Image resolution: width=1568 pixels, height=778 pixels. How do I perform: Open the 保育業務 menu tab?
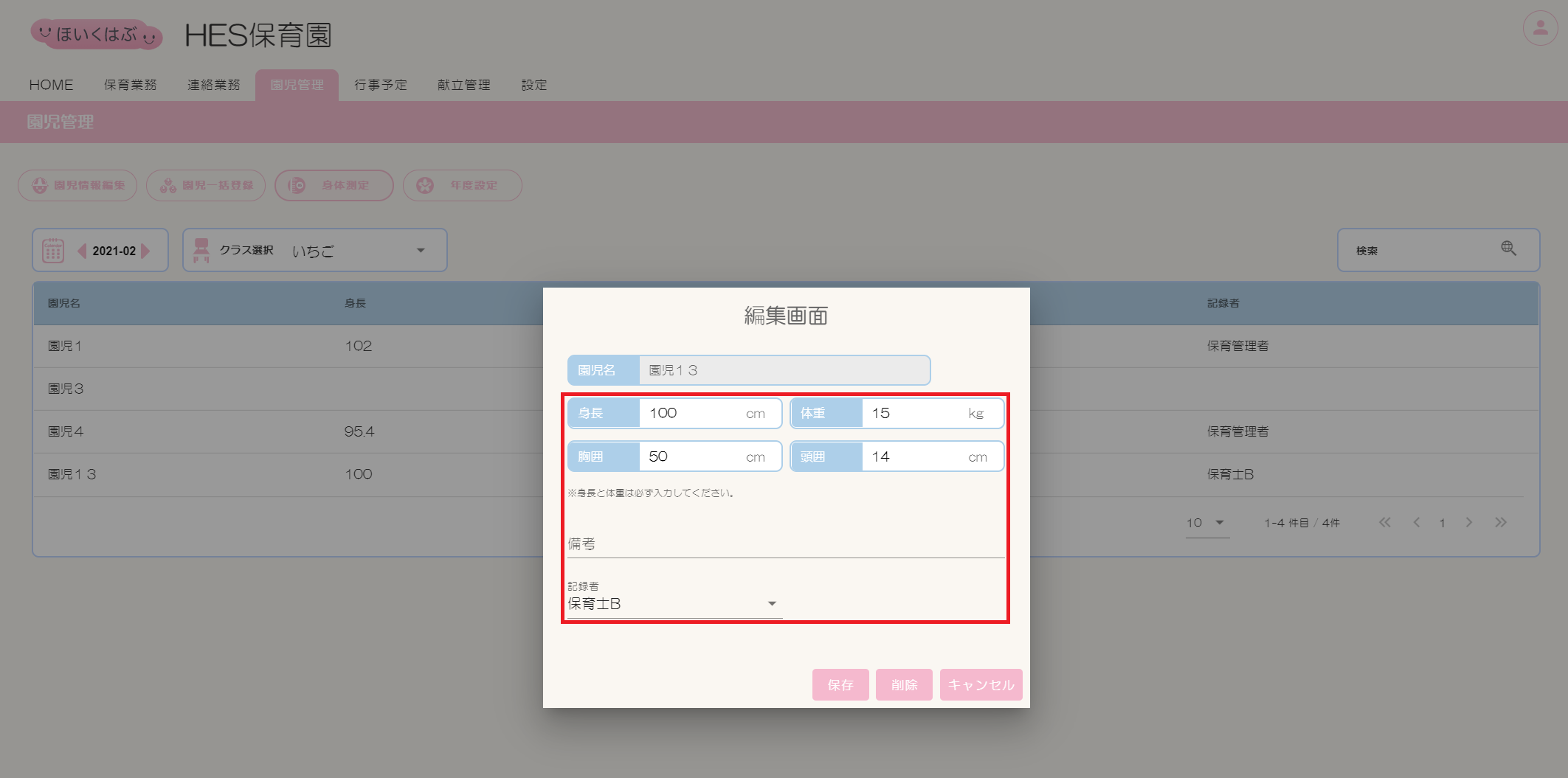(130, 85)
